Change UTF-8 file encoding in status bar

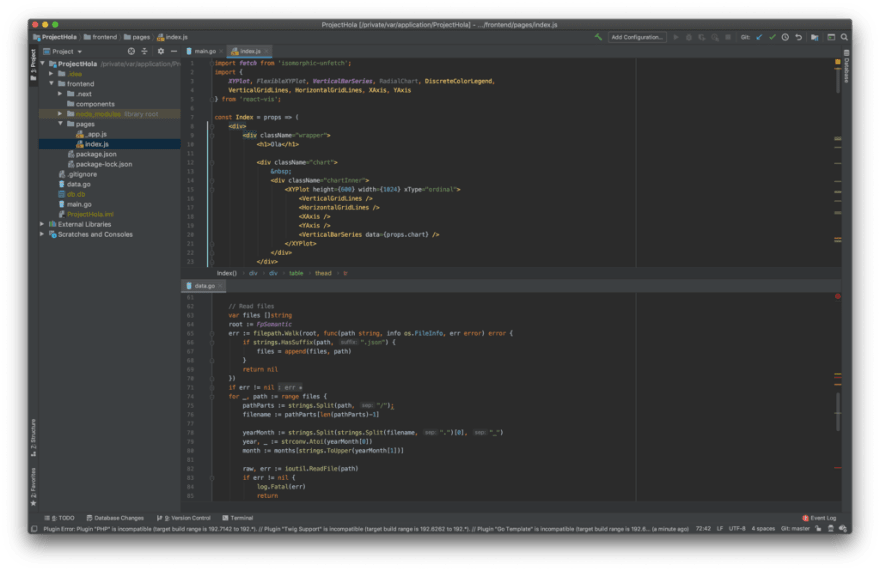(x=737, y=529)
